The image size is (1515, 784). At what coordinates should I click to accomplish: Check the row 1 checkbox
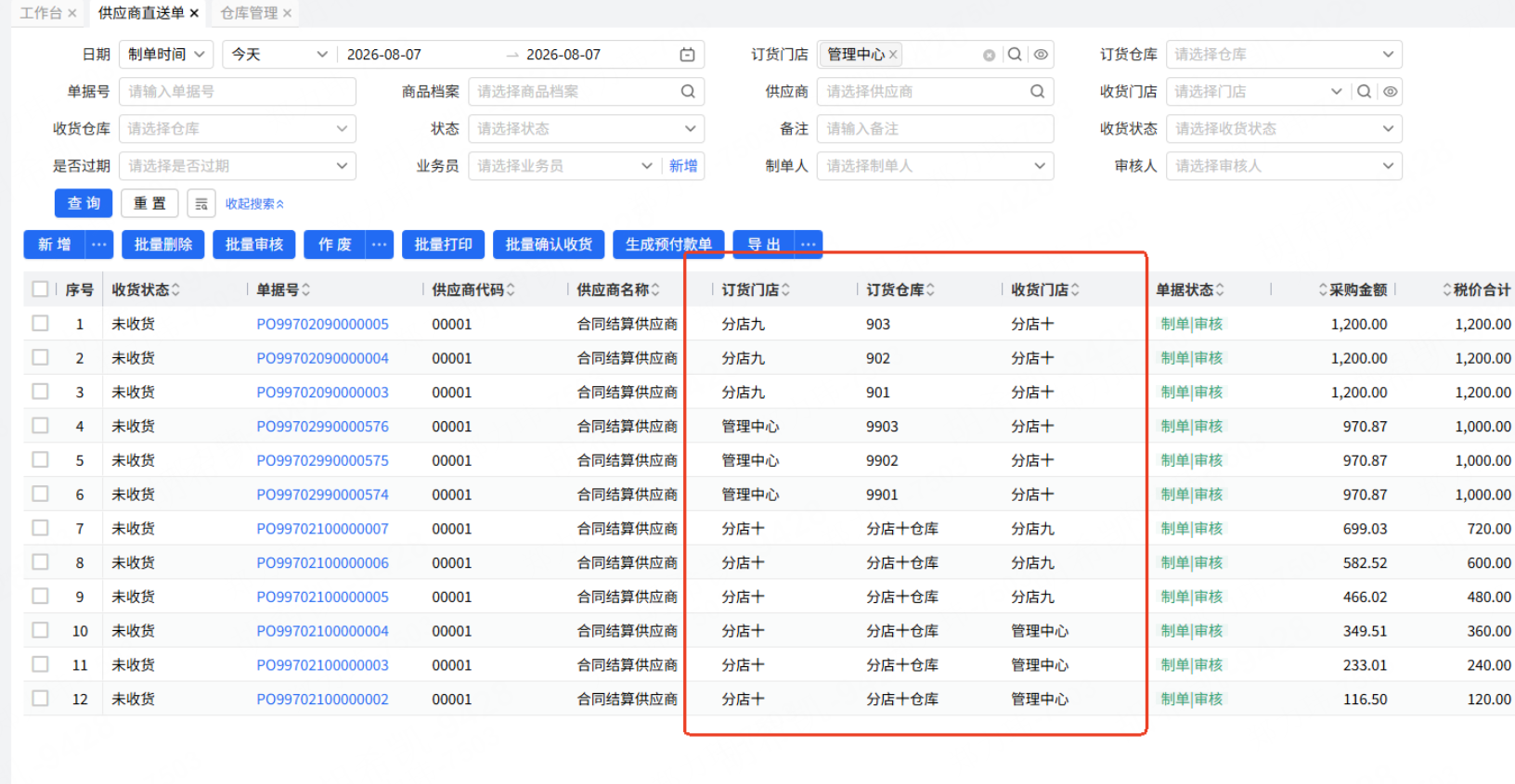40,323
